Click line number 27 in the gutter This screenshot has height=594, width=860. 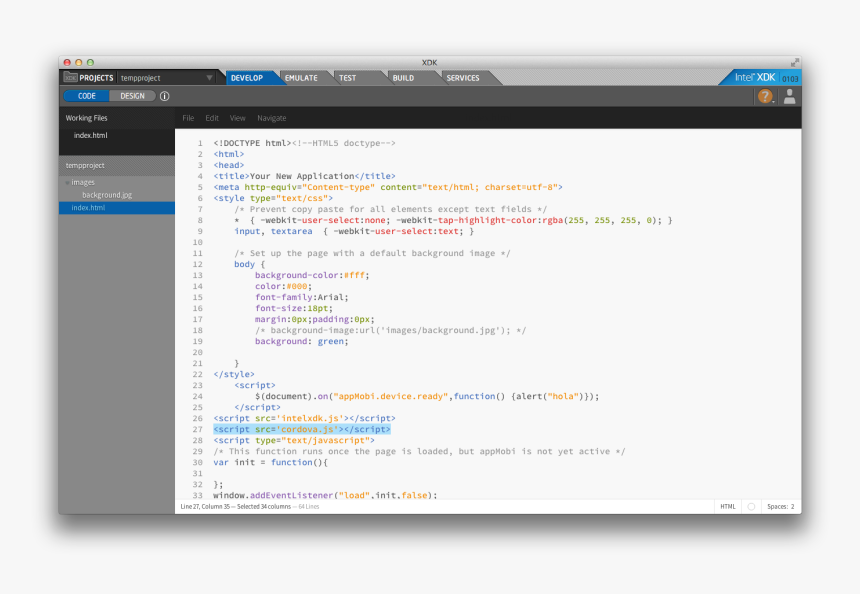197,429
